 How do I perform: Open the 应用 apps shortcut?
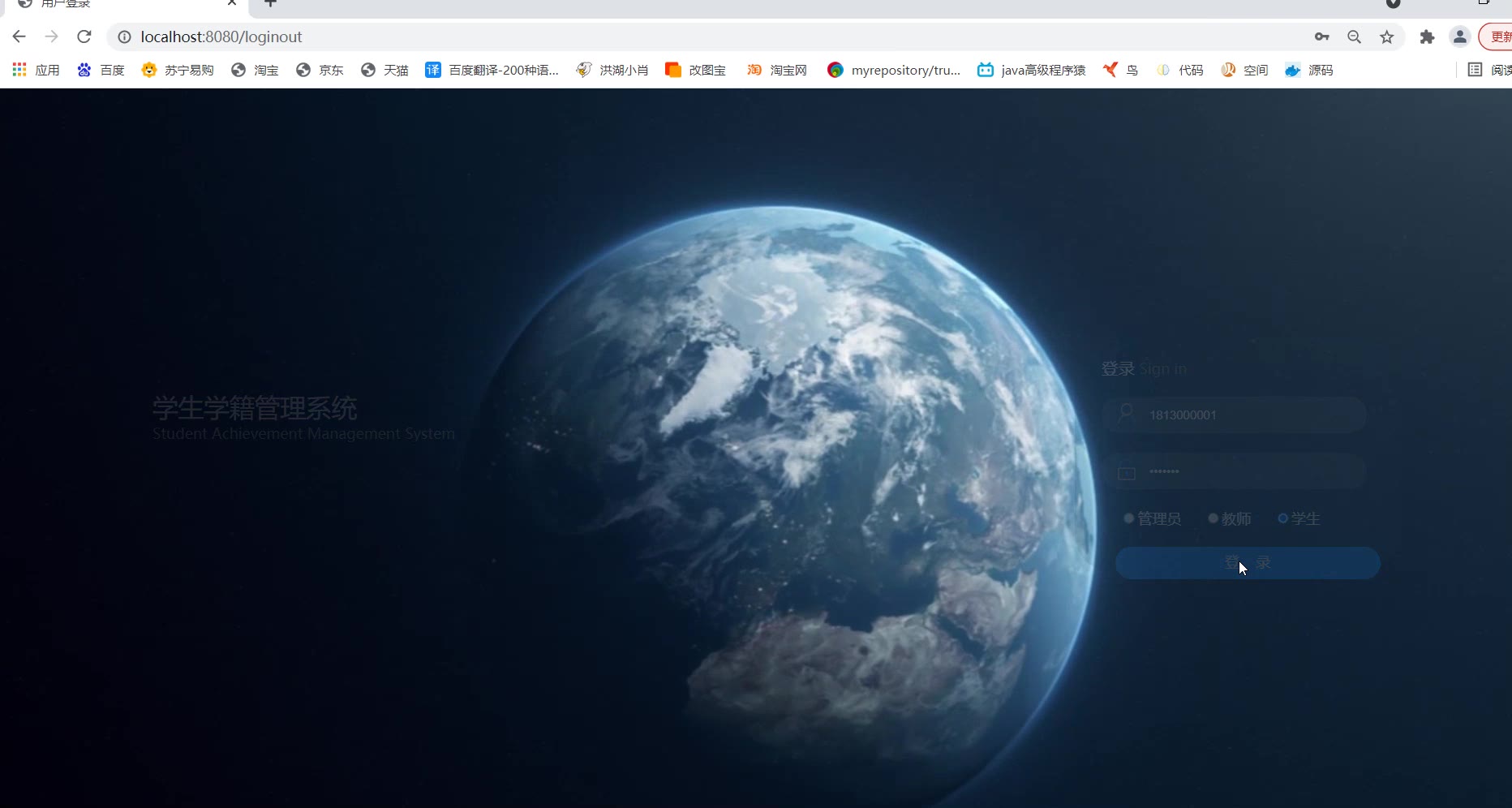tap(37, 70)
